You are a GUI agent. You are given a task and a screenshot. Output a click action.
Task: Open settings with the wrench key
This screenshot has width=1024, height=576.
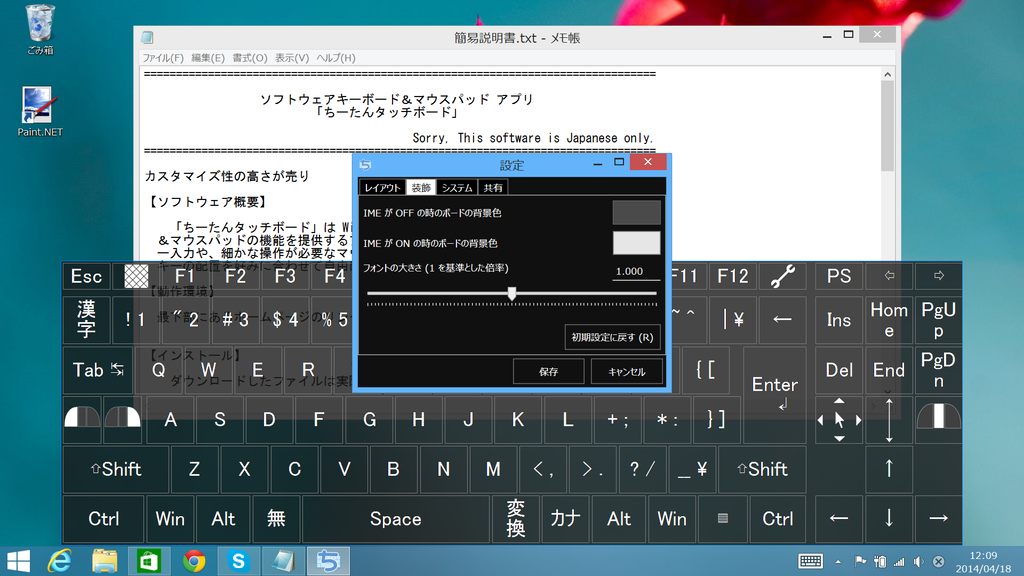coord(782,276)
